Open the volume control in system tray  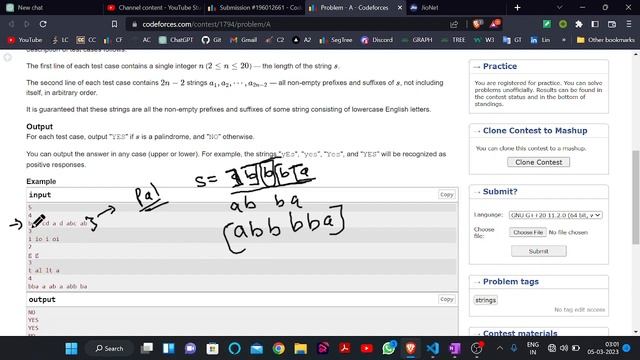[x=564, y=348]
